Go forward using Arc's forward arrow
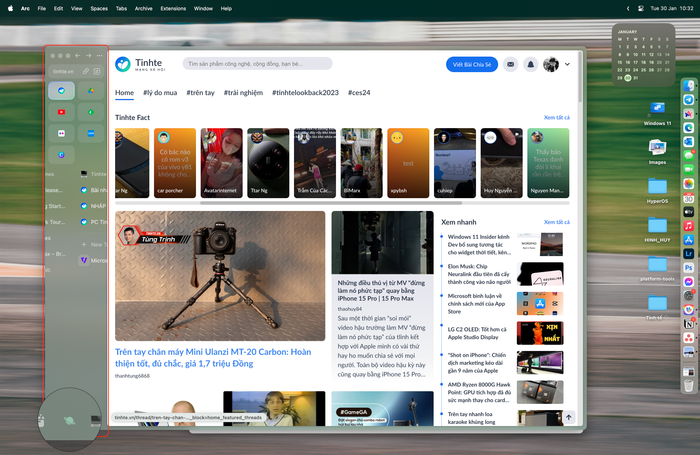Screen dimensions: 700x455 [x=88, y=55]
